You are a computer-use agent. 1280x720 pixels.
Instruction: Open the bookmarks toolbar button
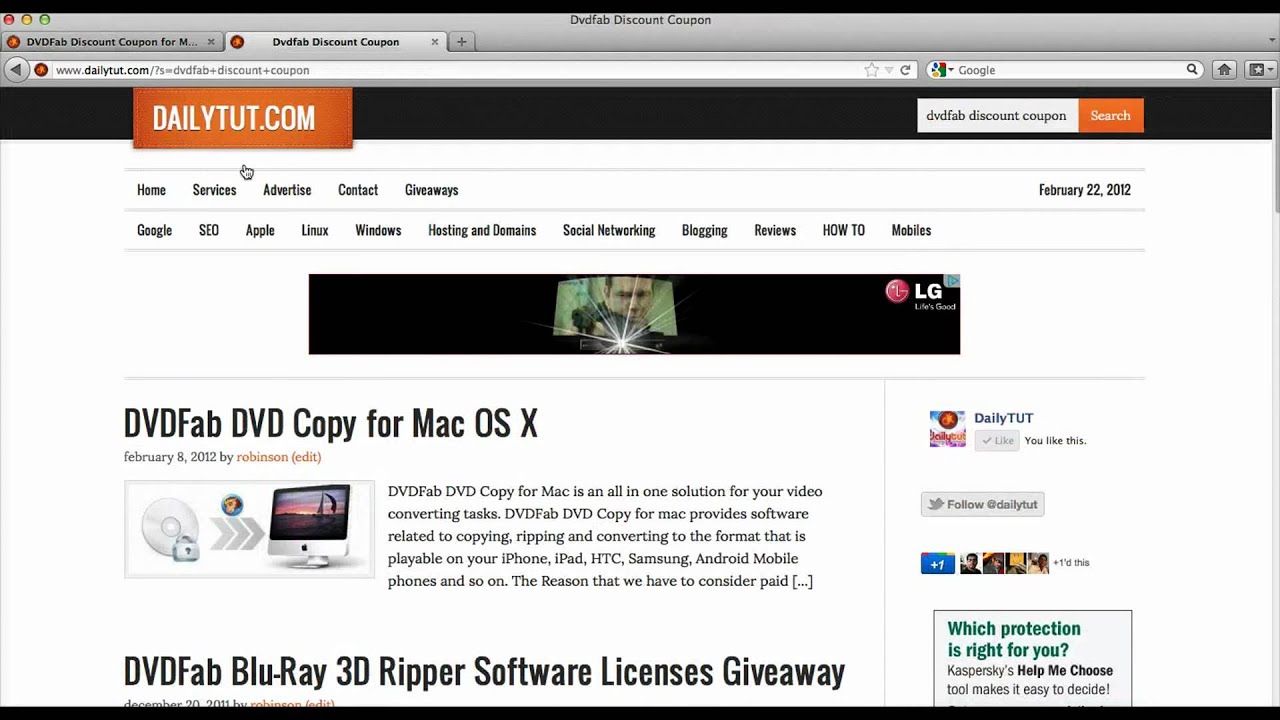[1260, 70]
